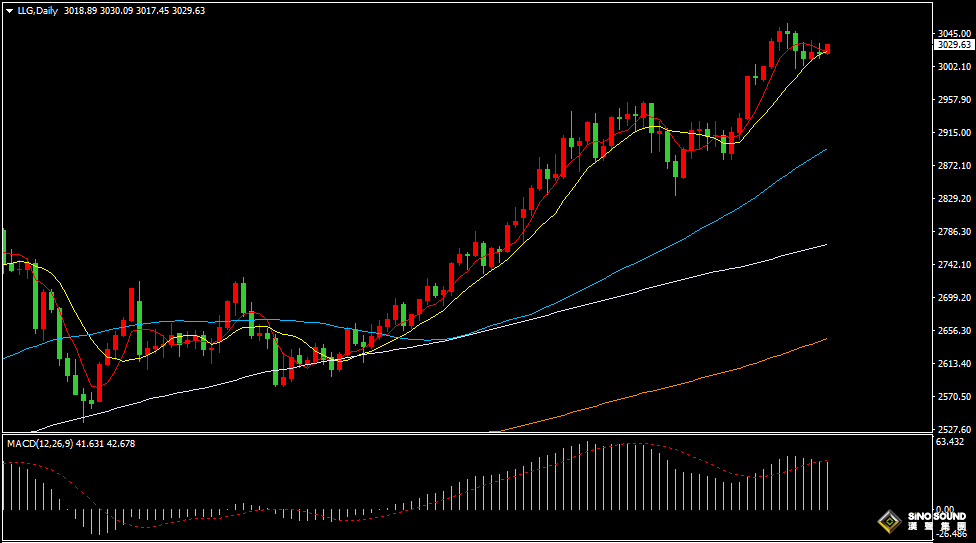This screenshot has height=543, width=976.
Task: Click the 2872.10 price axis label
Action: pos(954,166)
